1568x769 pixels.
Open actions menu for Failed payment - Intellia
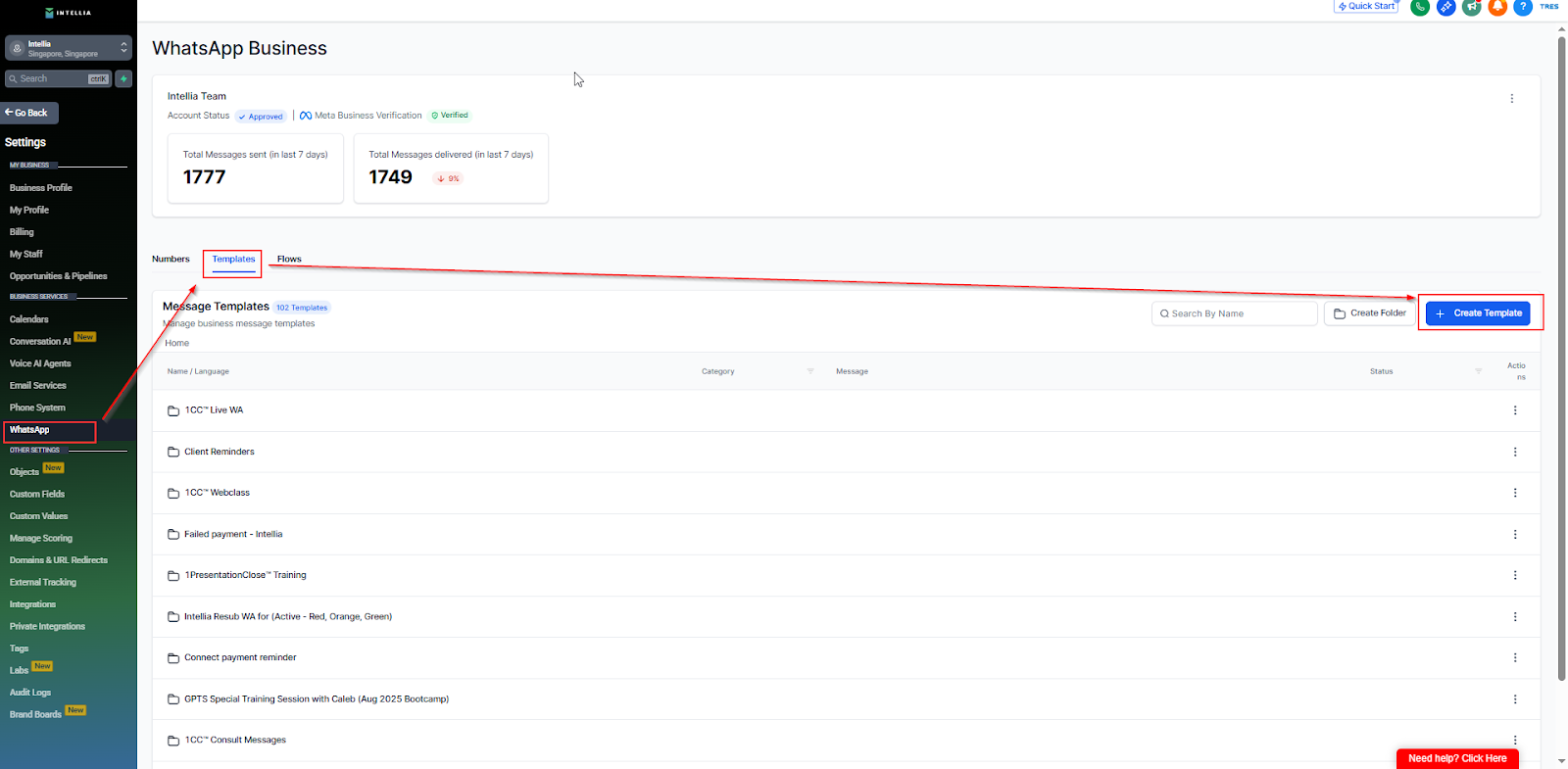tap(1515, 534)
